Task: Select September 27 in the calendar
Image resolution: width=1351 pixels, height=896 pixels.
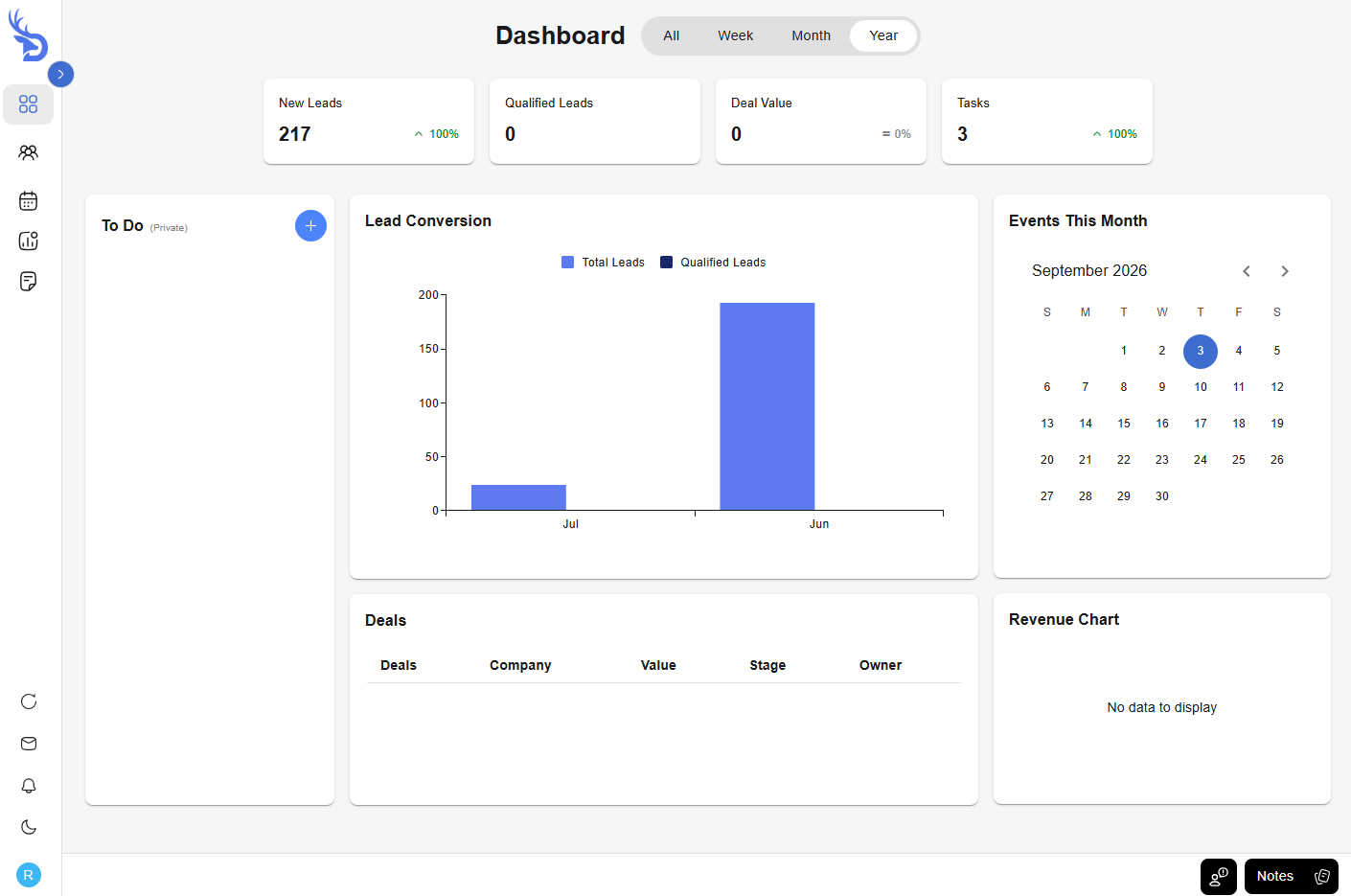Action: [x=1047, y=496]
